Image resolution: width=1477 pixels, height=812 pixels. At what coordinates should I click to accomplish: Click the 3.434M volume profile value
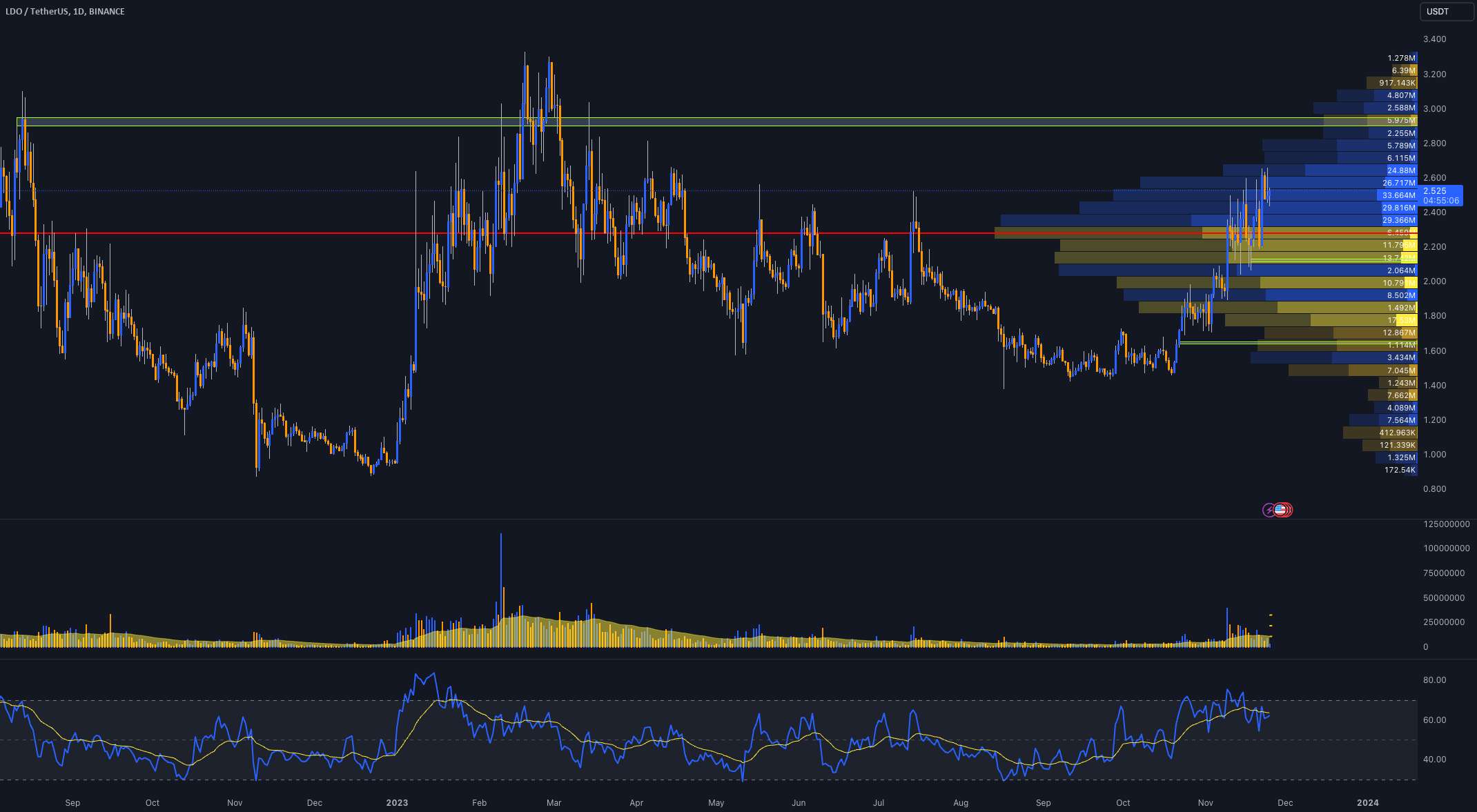(1401, 358)
